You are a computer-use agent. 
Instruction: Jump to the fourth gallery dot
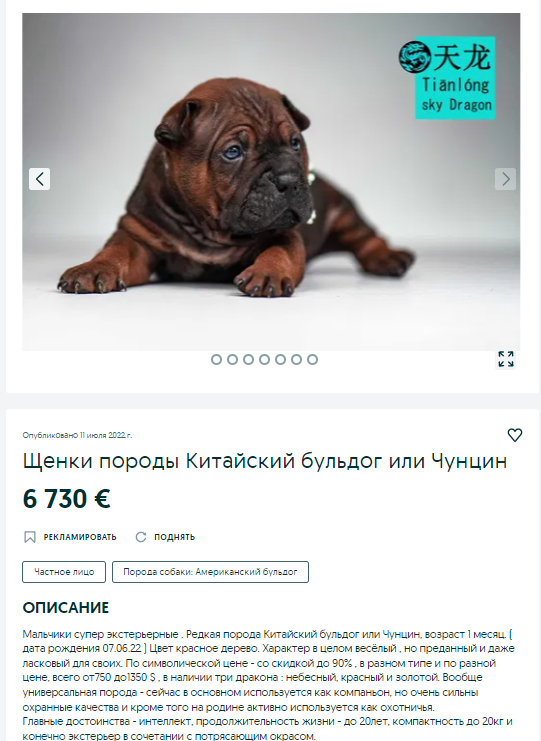coord(265,360)
